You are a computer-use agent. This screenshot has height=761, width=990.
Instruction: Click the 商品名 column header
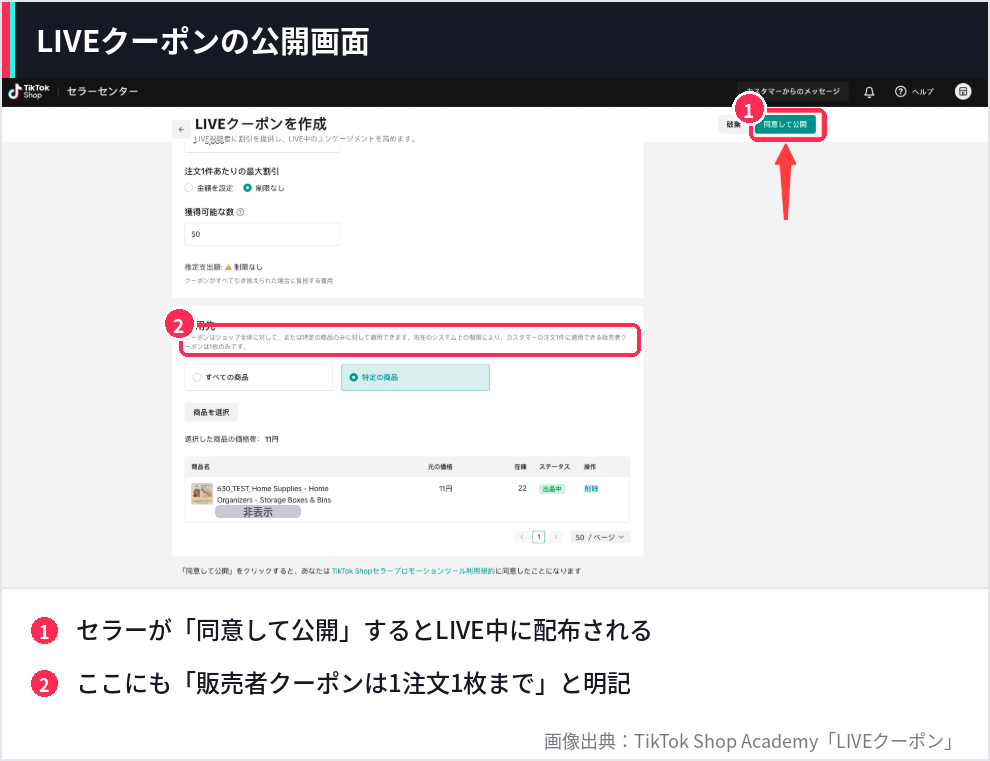click(x=201, y=467)
